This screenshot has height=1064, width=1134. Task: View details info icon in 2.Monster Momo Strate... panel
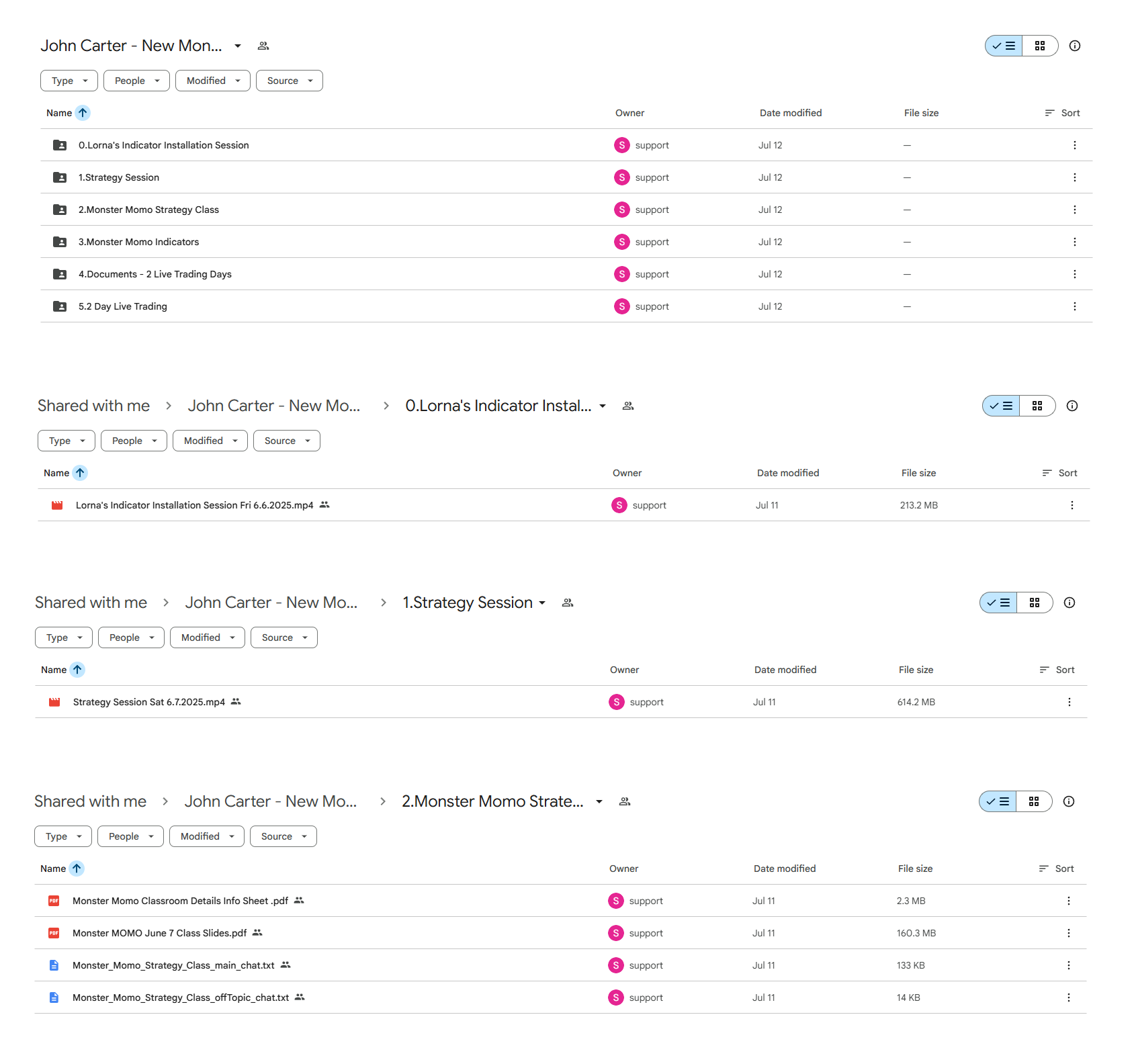click(1069, 801)
